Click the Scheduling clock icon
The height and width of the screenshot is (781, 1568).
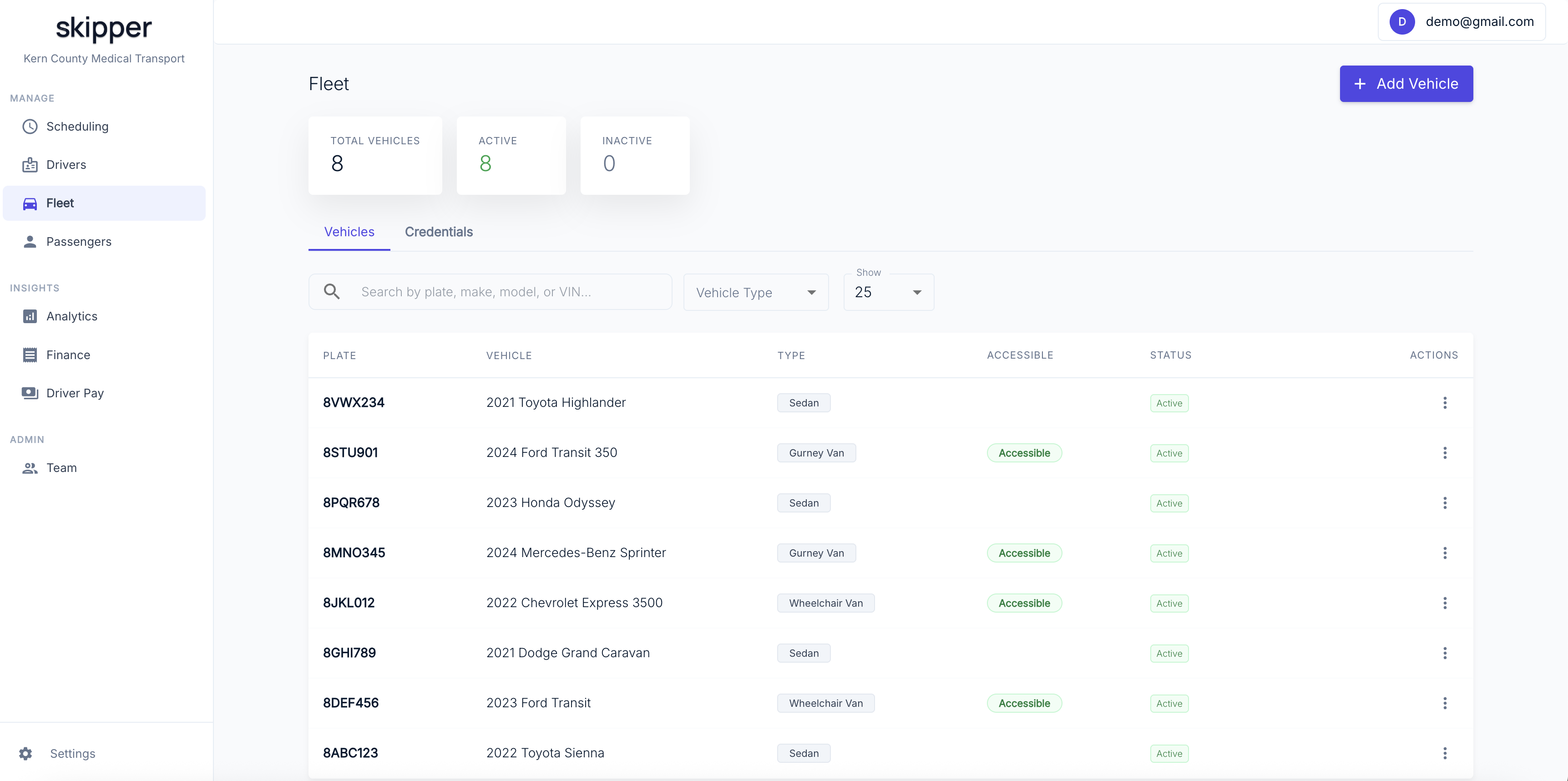[30, 127]
